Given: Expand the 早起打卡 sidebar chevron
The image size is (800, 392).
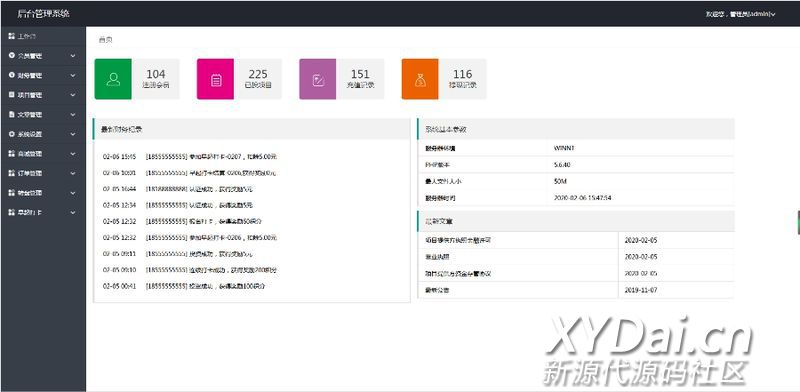Looking at the screenshot, I should (73, 212).
